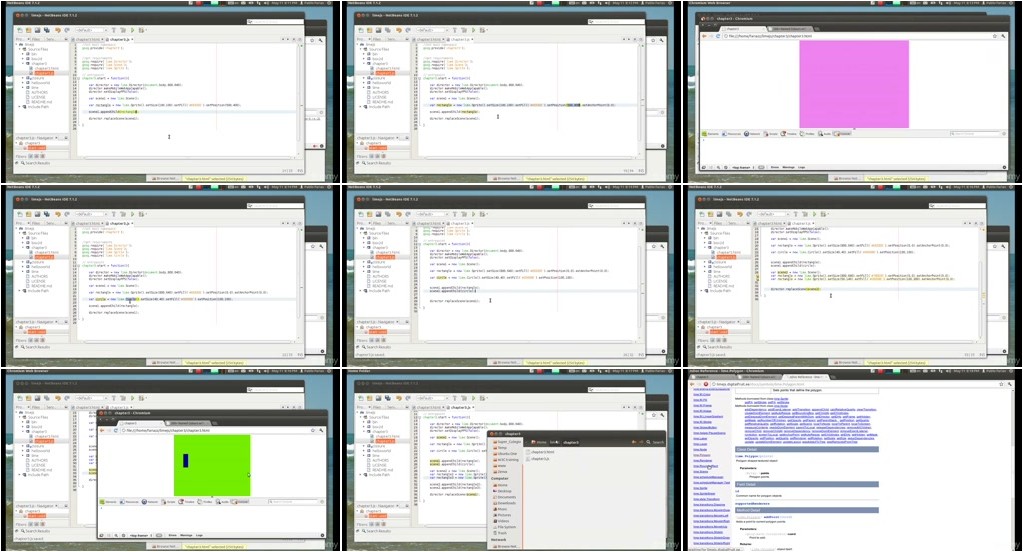This screenshot has width=1023, height=552.
Task: Select Console panel in pink-square Chromium DevTools
Action: tap(842, 134)
